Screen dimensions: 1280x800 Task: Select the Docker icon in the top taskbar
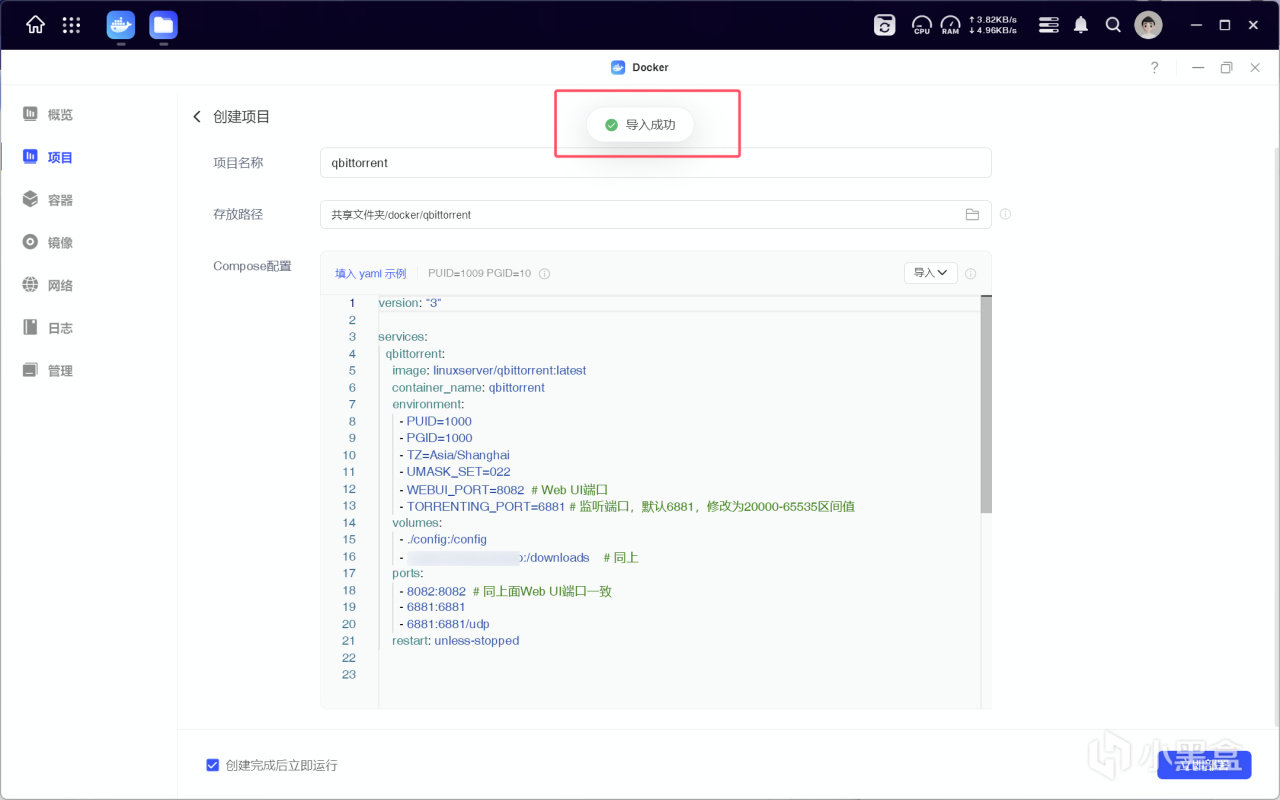coord(121,25)
